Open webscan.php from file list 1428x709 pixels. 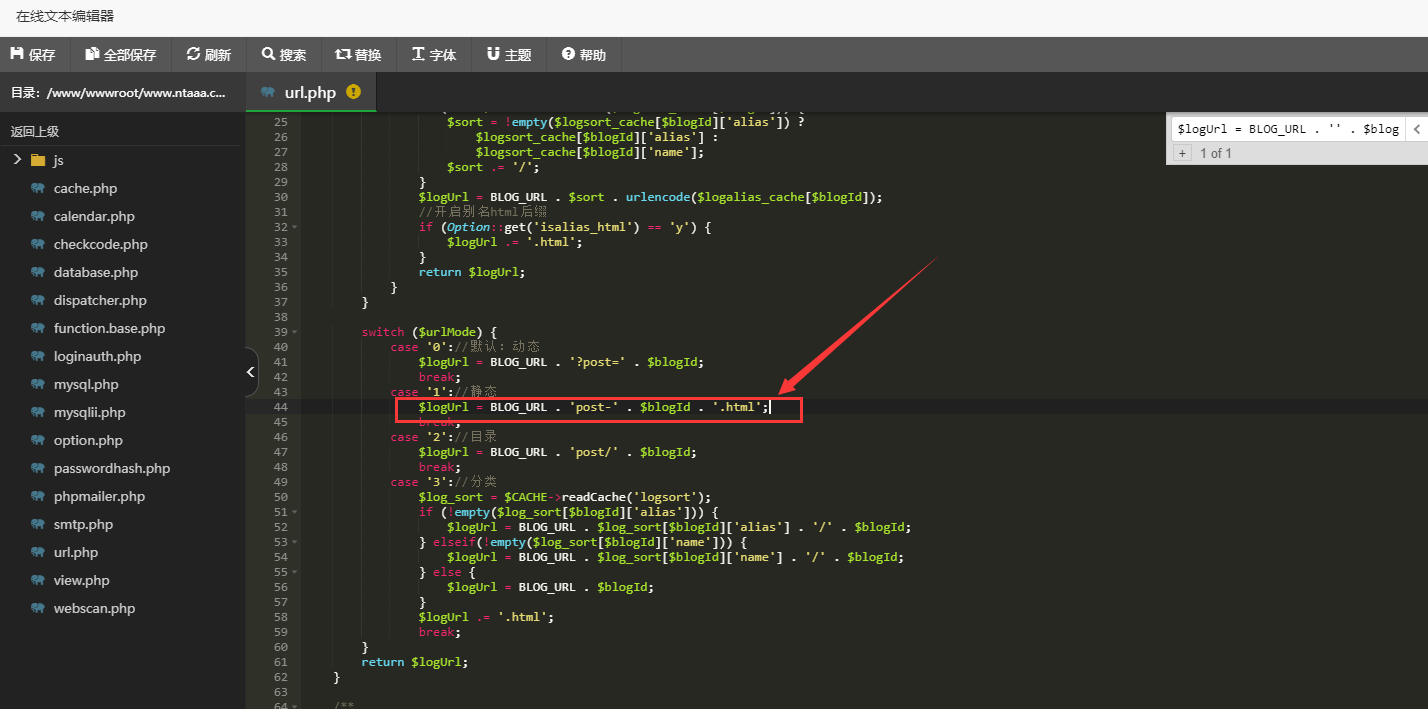tap(94, 608)
